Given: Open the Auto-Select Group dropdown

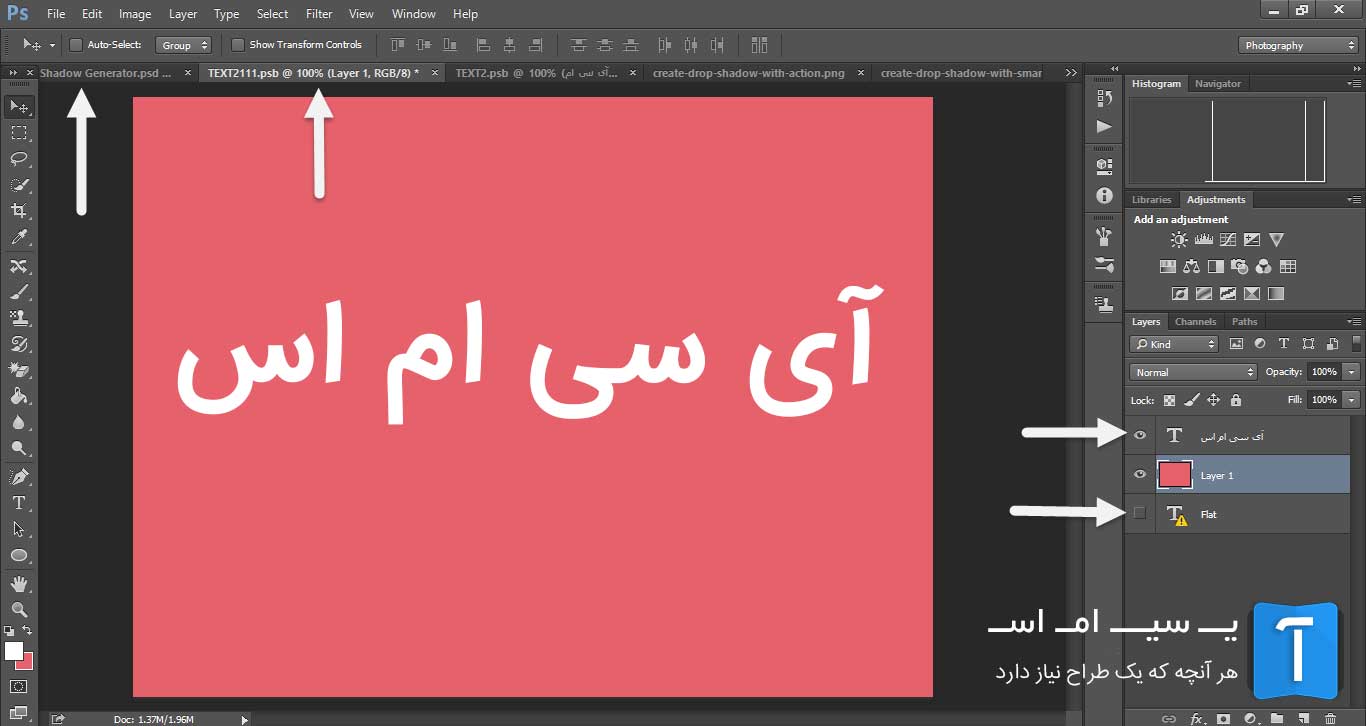Looking at the screenshot, I should pos(183,45).
